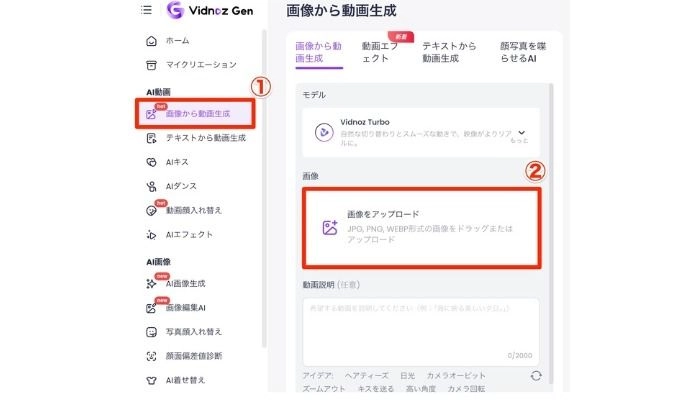Click the 動画顔入れ替え face icon

pyautogui.click(x=151, y=211)
